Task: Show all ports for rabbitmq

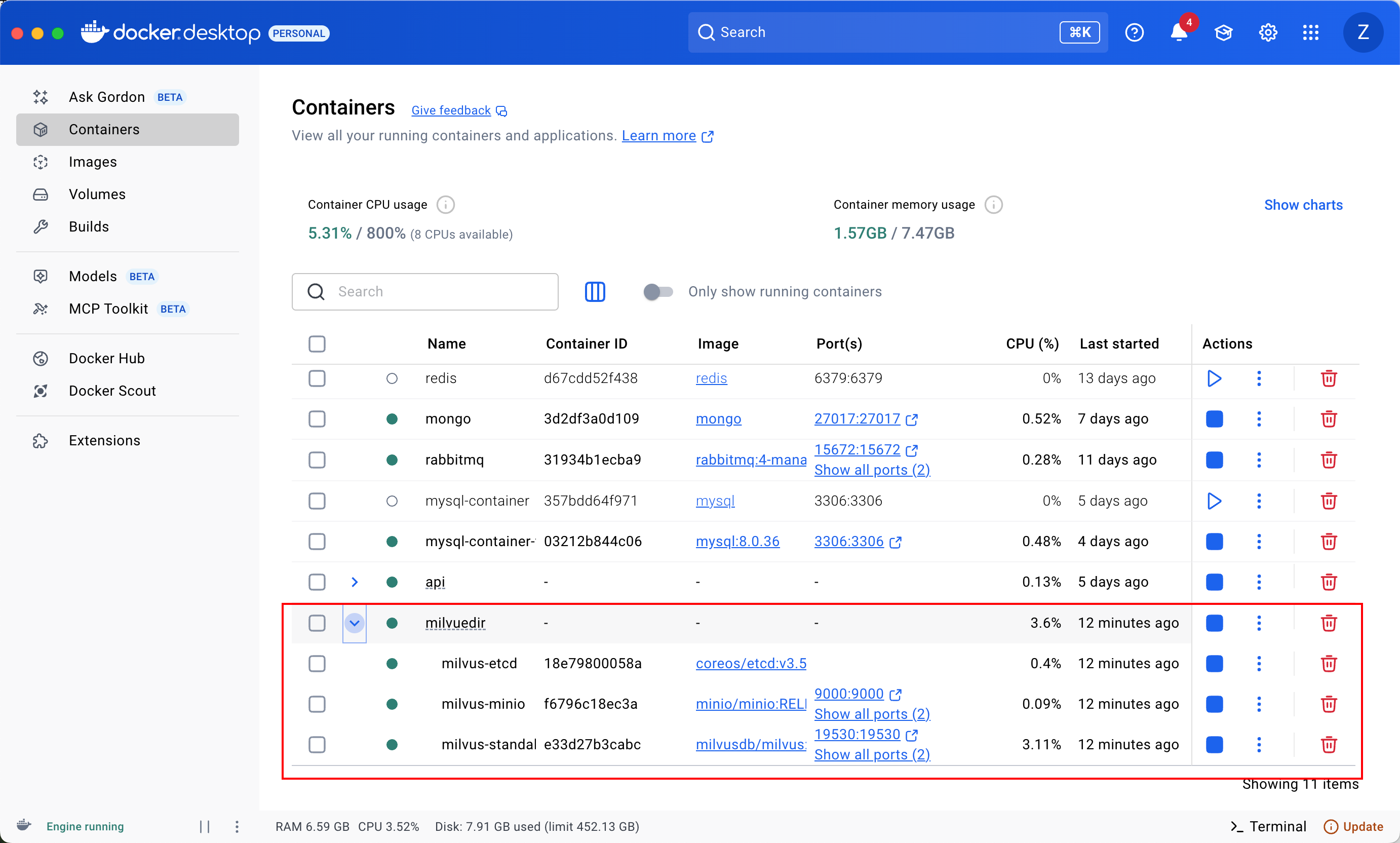Action: tap(872, 470)
